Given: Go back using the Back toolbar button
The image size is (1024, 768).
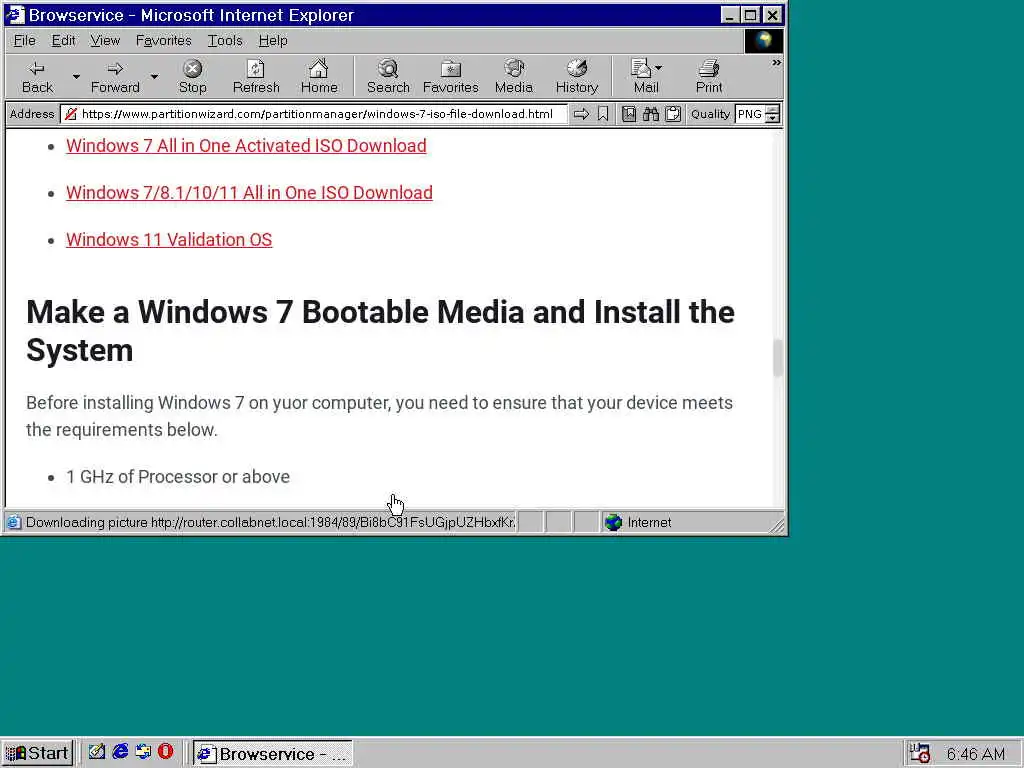Looking at the screenshot, I should click(x=37, y=77).
